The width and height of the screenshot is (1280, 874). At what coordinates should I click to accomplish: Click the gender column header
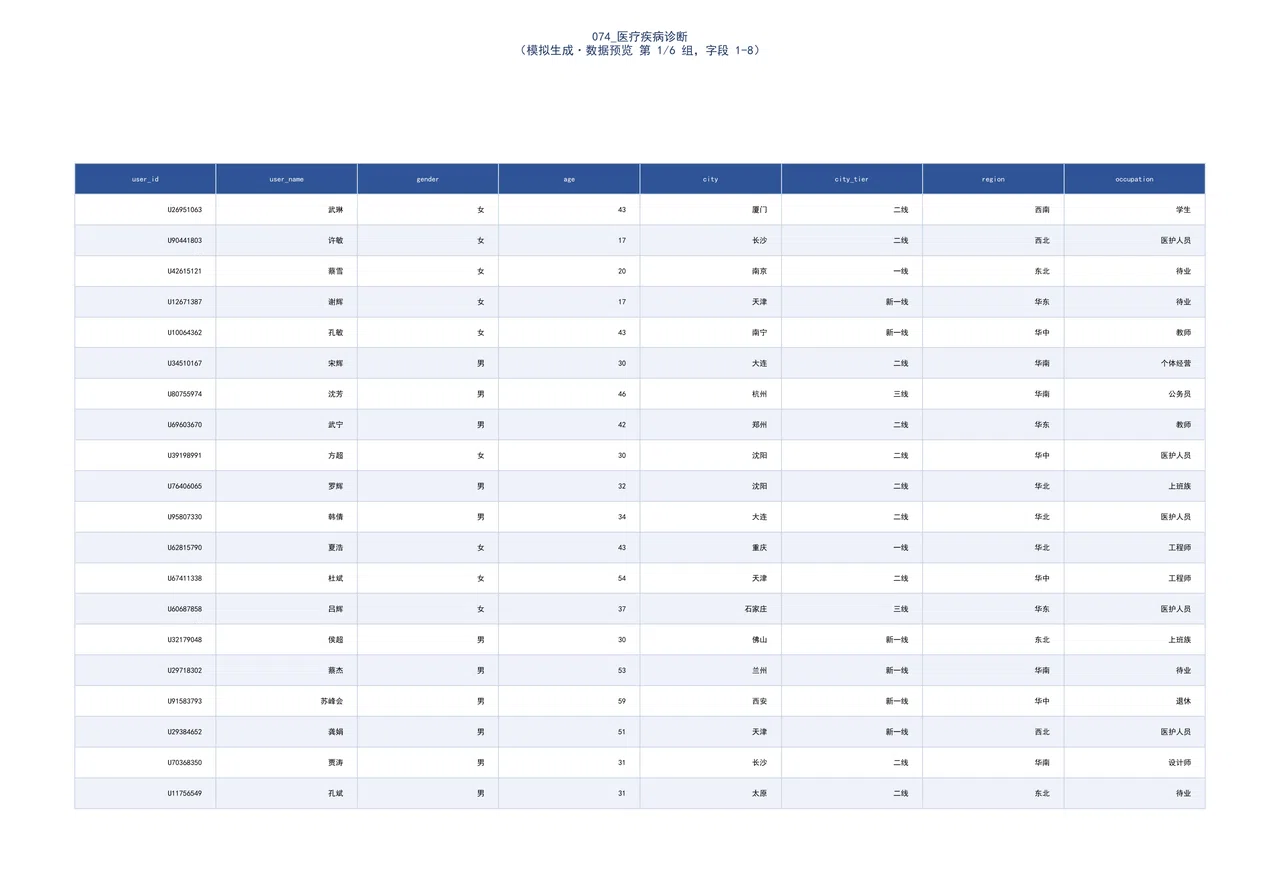(x=428, y=179)
